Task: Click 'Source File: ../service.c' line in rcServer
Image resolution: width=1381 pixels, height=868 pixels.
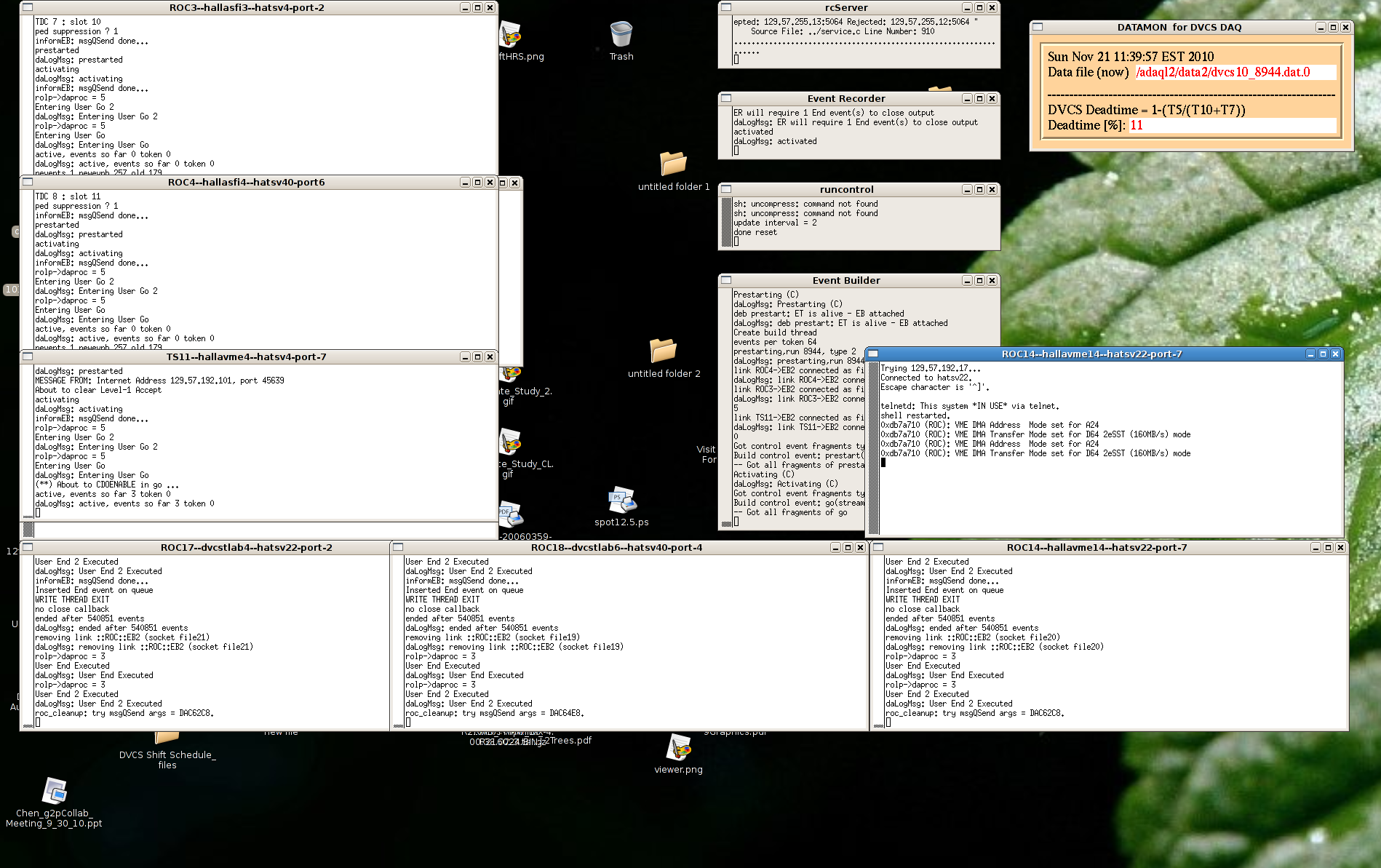Action: (x=843, y=31)
